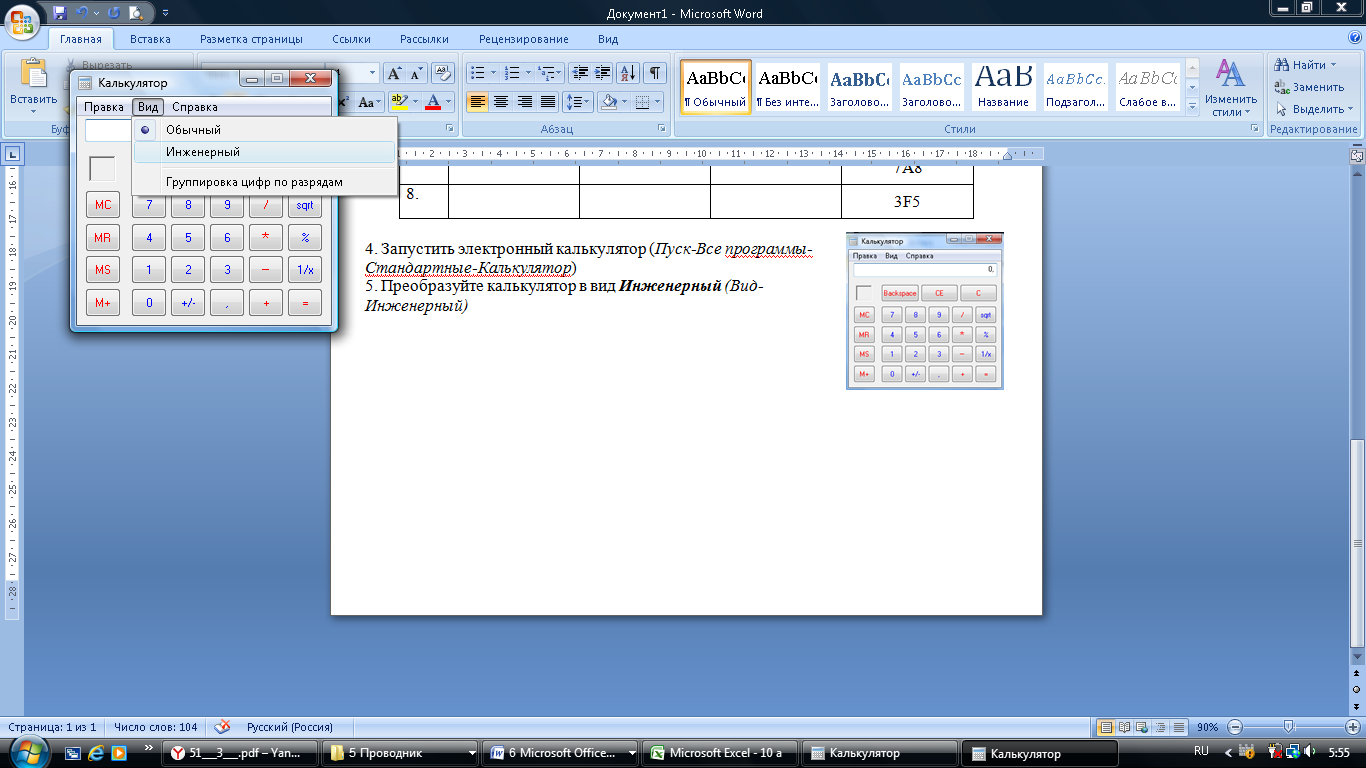The width and height of the screenshot is (1366, 768).
Task: Open the highlight color dropdown arrow
Action: coord(414,102)
